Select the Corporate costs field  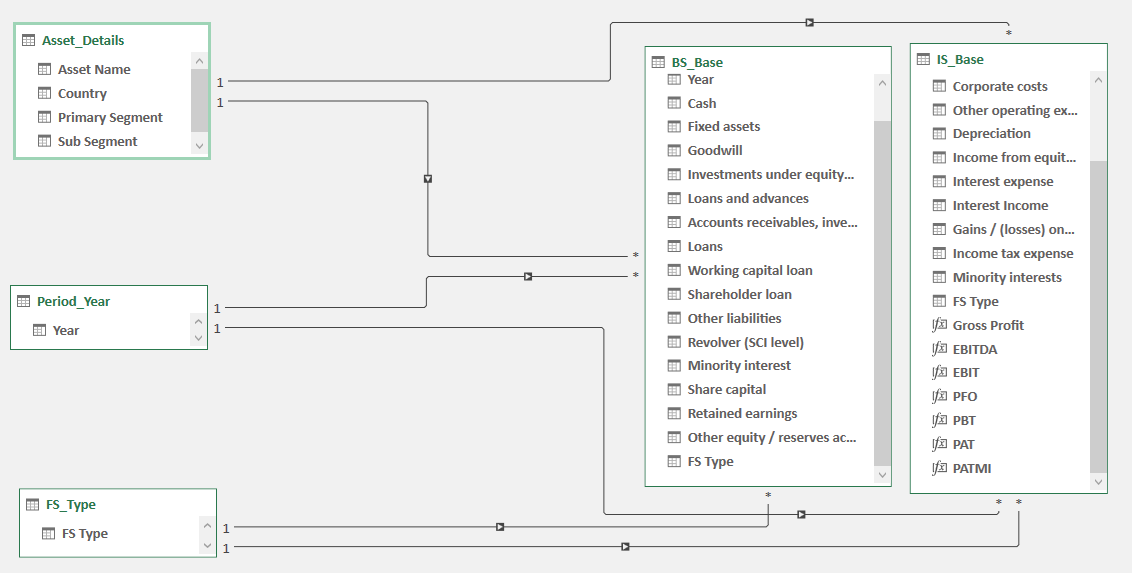point(1000,86)
